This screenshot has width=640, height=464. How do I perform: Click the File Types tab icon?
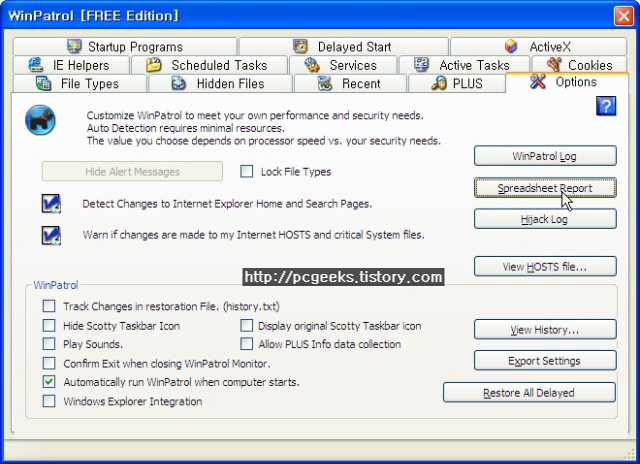(x=43, y=83)
